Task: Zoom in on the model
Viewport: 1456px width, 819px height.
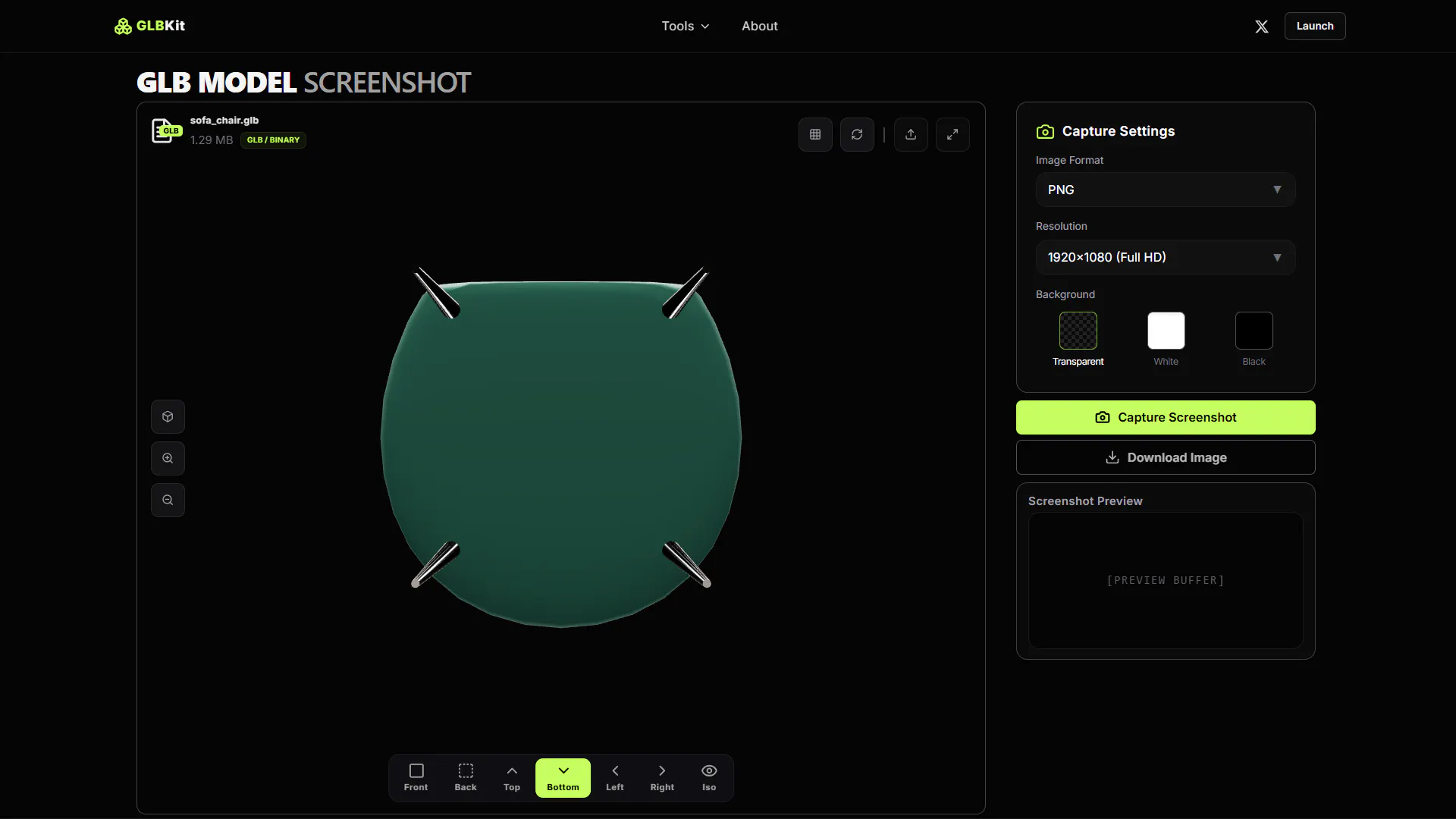Action: tap(168, 459)
